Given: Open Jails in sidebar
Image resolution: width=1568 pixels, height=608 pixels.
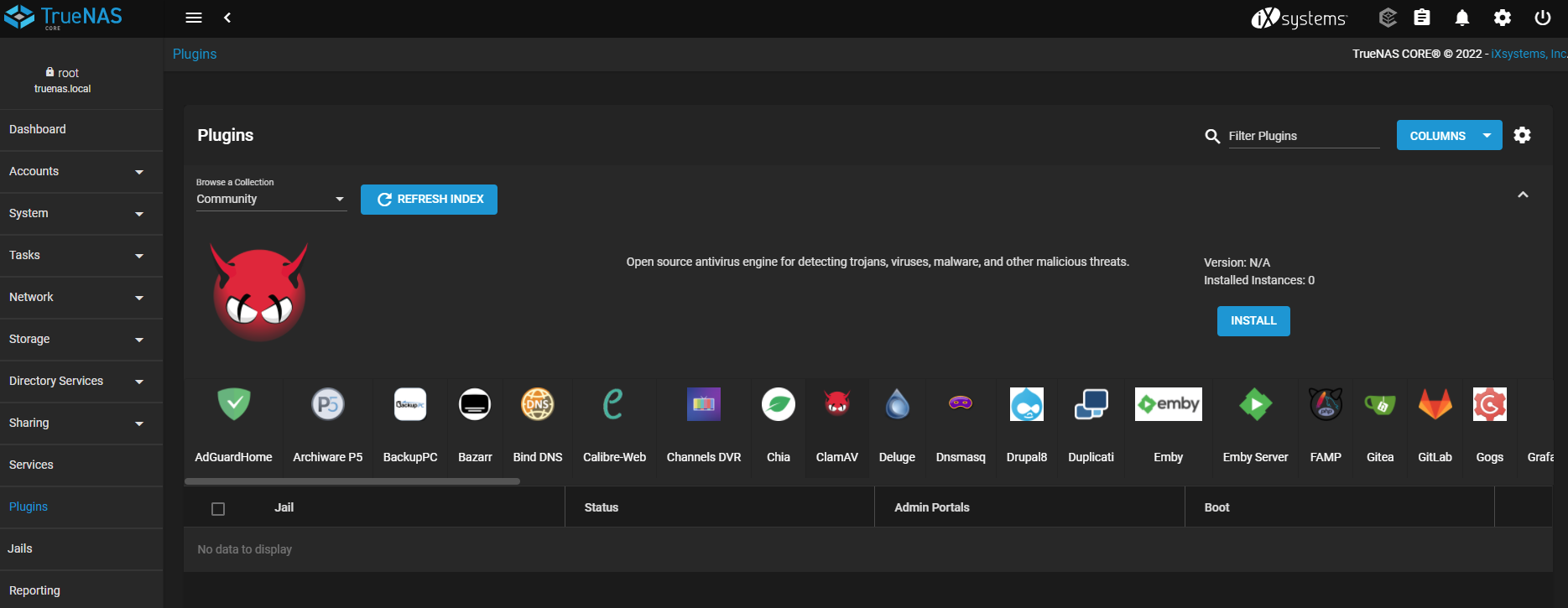Looking at the screenshot, I should click(x=81, y=549).
